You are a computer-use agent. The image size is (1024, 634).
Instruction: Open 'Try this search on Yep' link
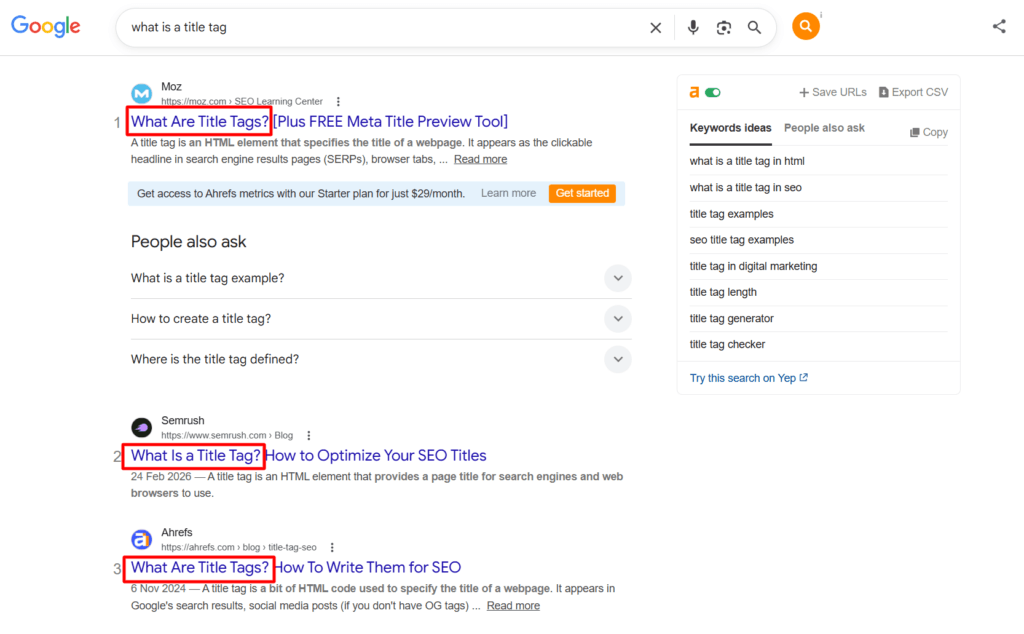pyautogui.click(x=748, y=378)
